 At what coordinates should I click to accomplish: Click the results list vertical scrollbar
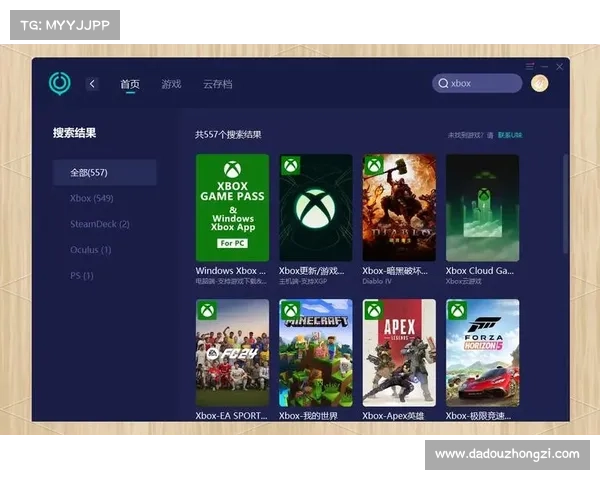tap(566, 204)
